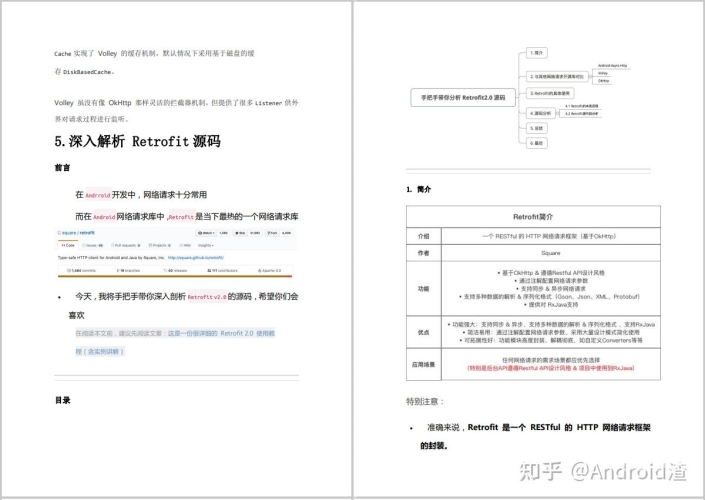The height and width of the screenshot is (500, 705).
Task: Click the 目录 subheading on the left page
Action: click(62, 400)
